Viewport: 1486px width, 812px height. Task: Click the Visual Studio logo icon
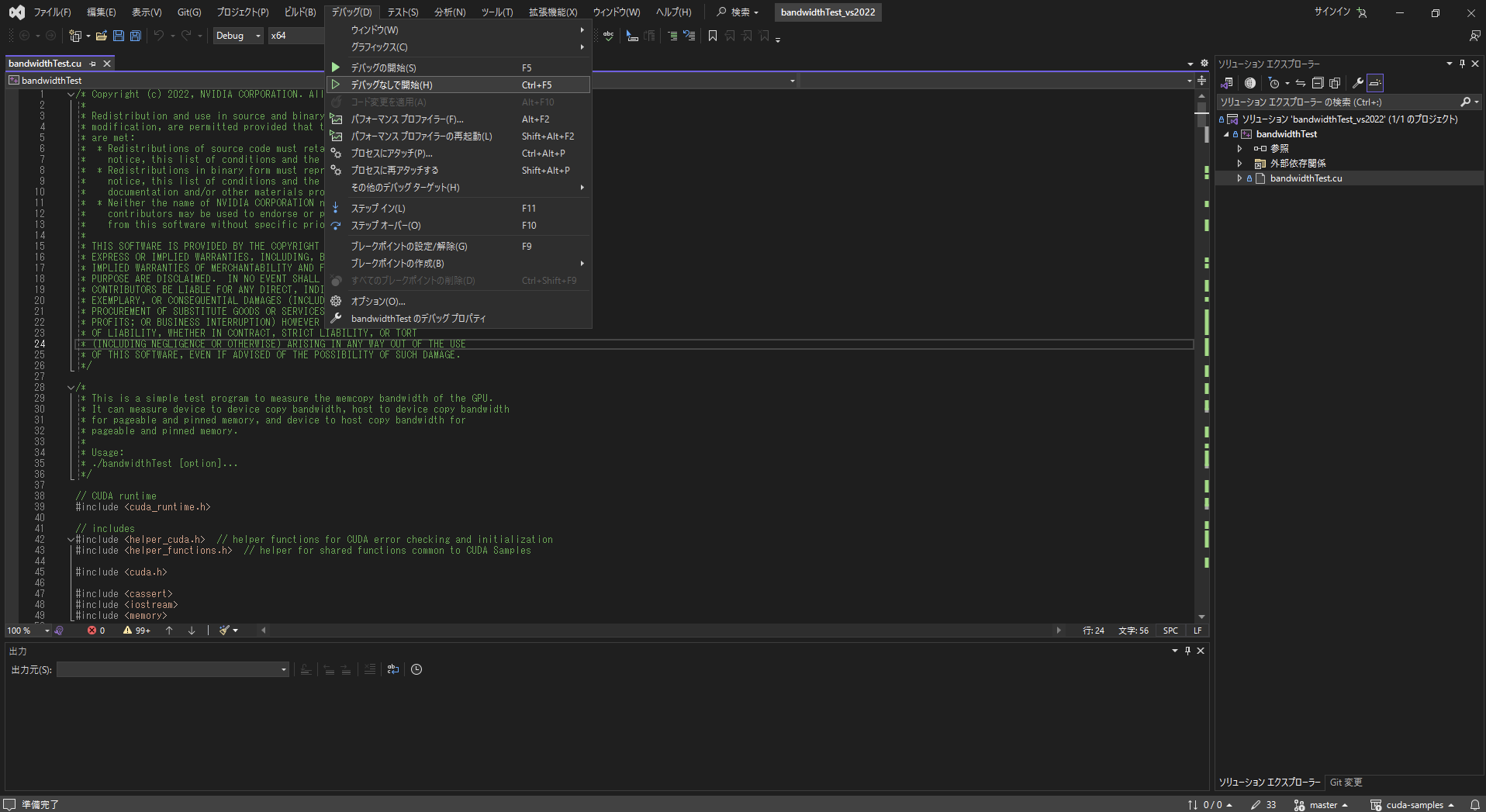click(16, 12)
